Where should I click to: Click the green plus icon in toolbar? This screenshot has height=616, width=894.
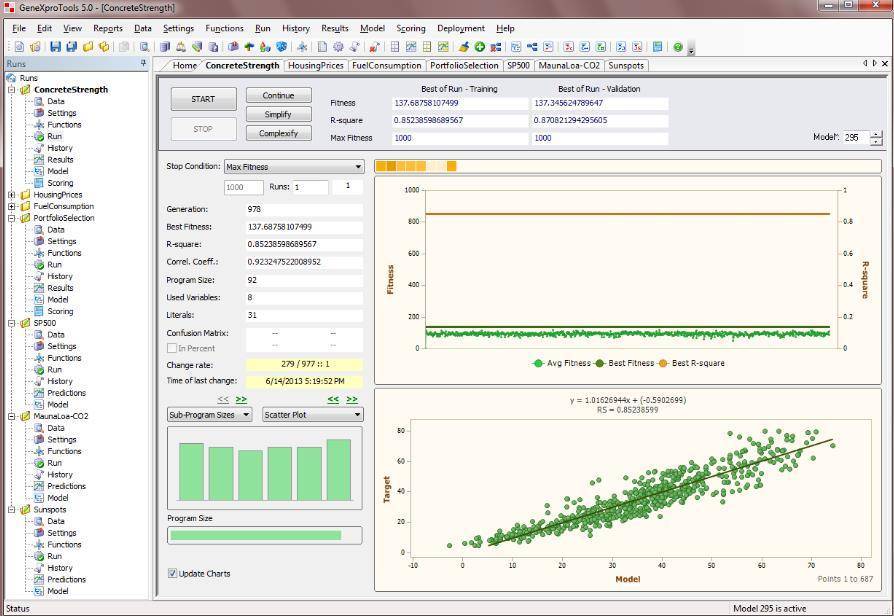(480, 47)
